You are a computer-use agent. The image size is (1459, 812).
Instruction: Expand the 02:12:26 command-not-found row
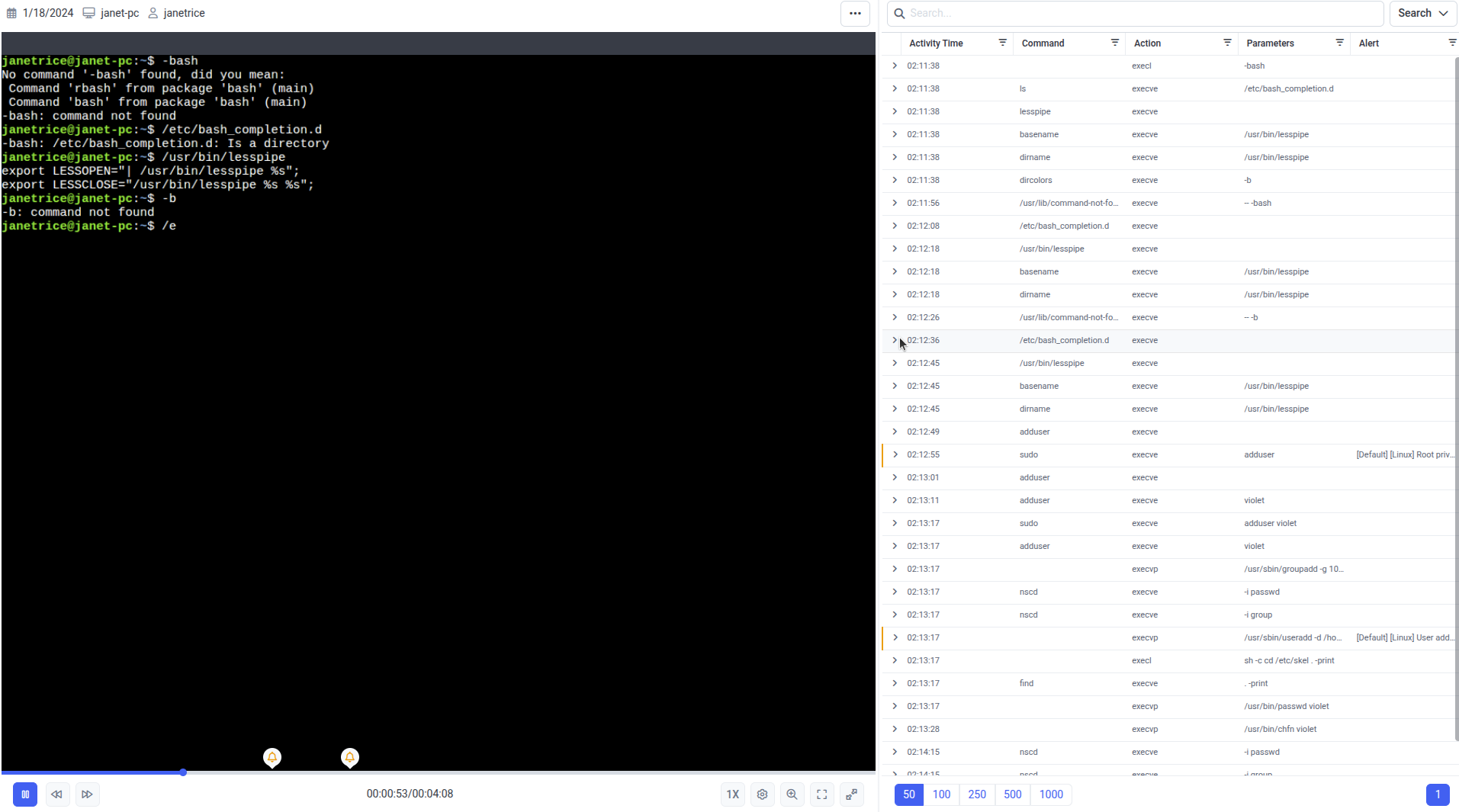[895, 317]
